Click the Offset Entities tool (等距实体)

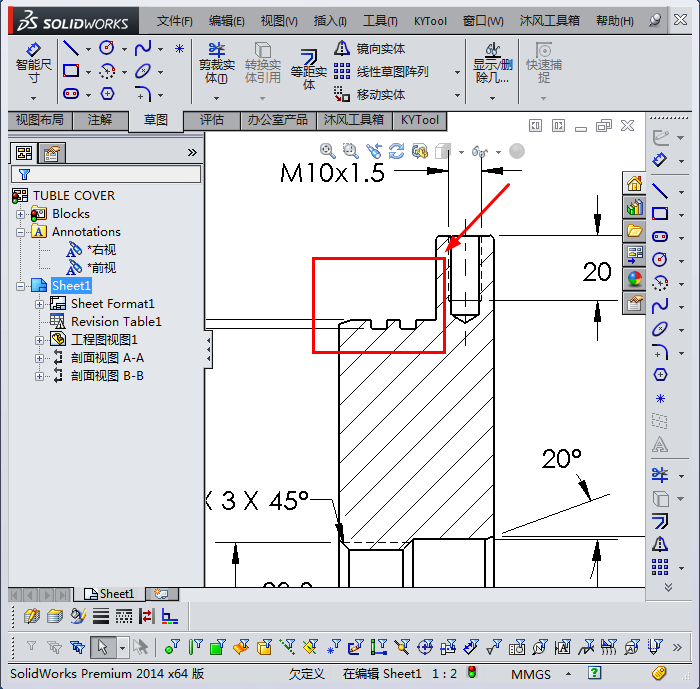[309, 65]
